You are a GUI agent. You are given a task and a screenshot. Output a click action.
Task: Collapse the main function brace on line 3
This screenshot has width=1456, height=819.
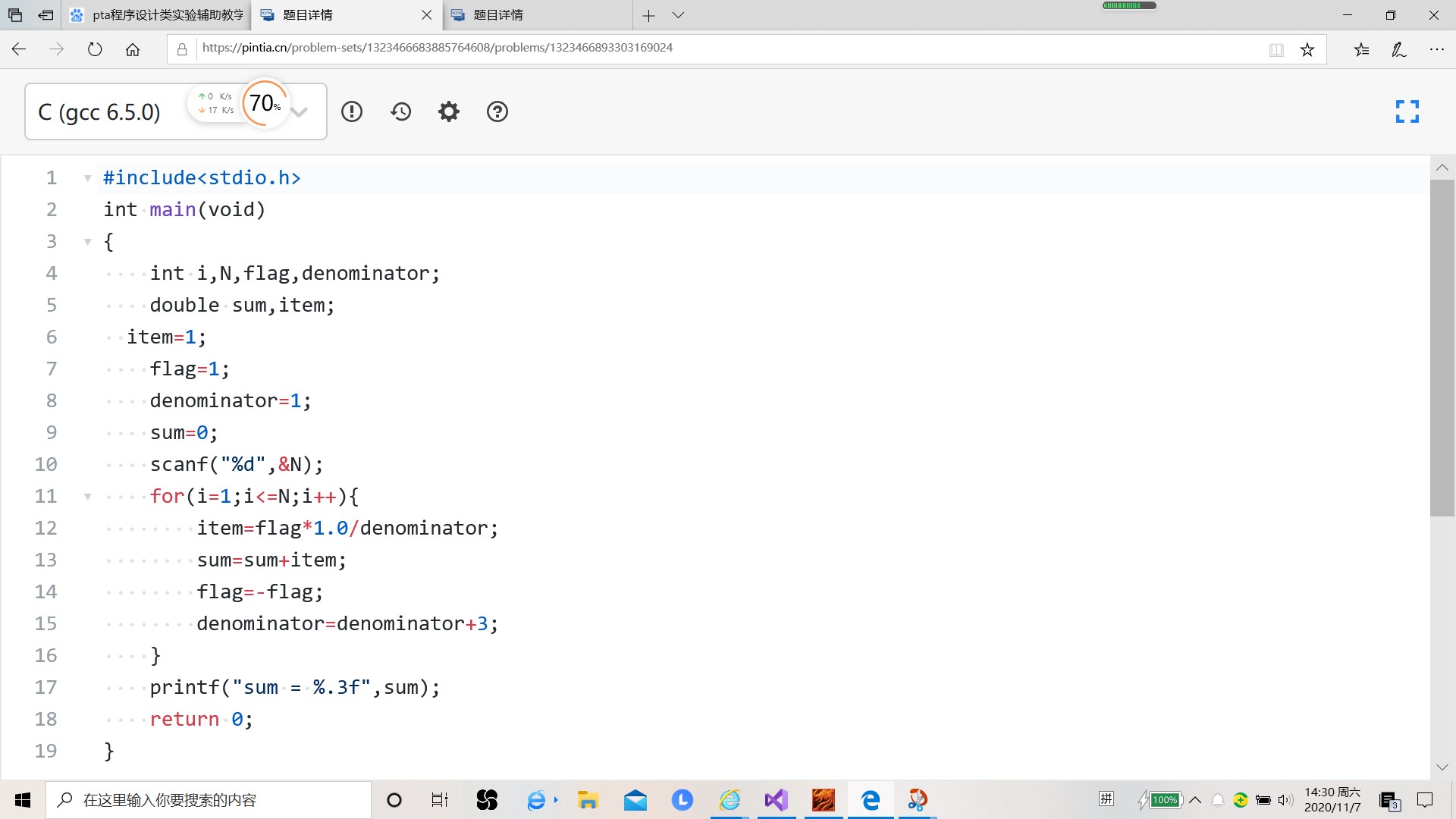tap(88, 242)
